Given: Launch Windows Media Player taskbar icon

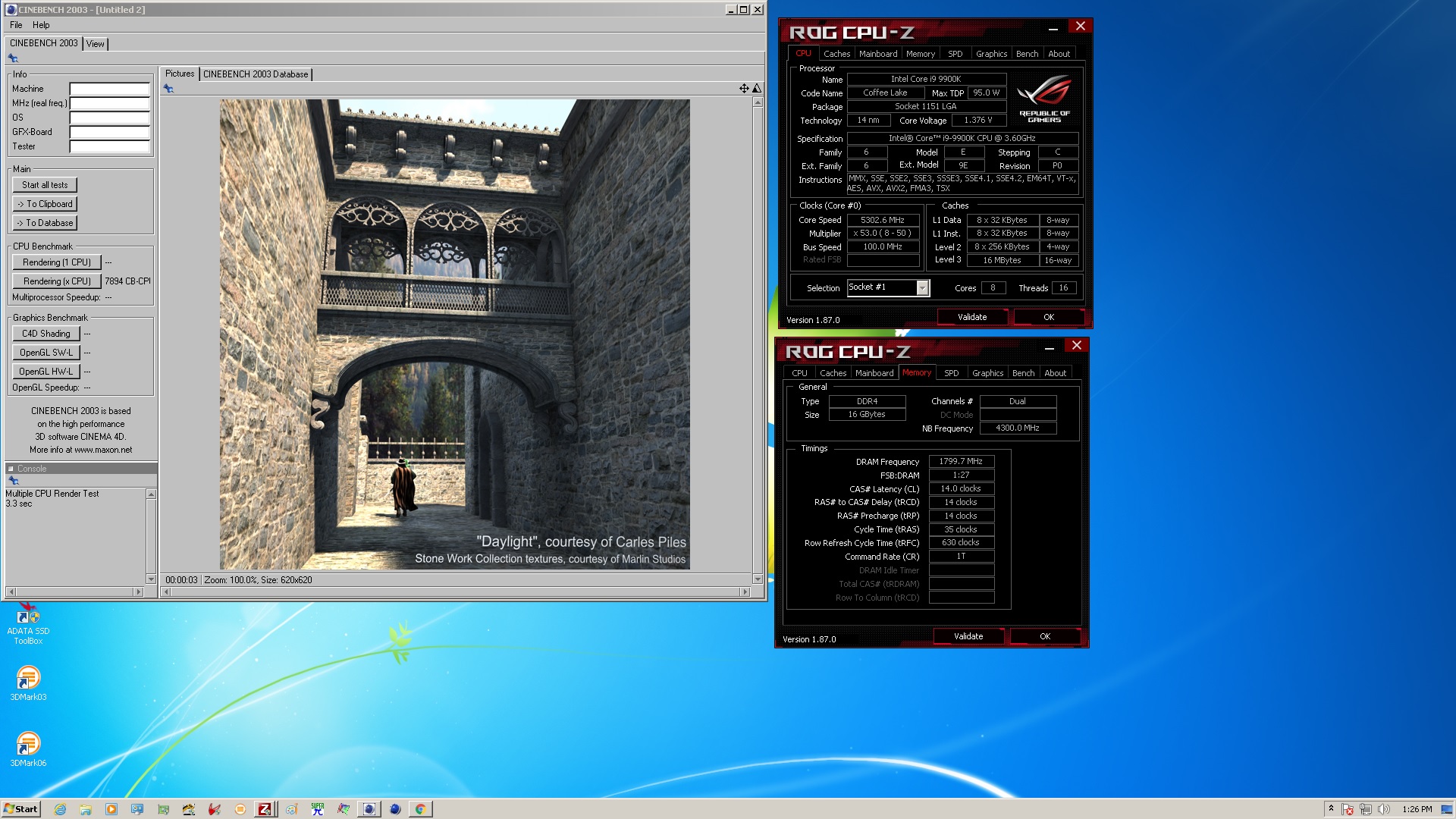Looking at the screenshot, I should 111,809.
